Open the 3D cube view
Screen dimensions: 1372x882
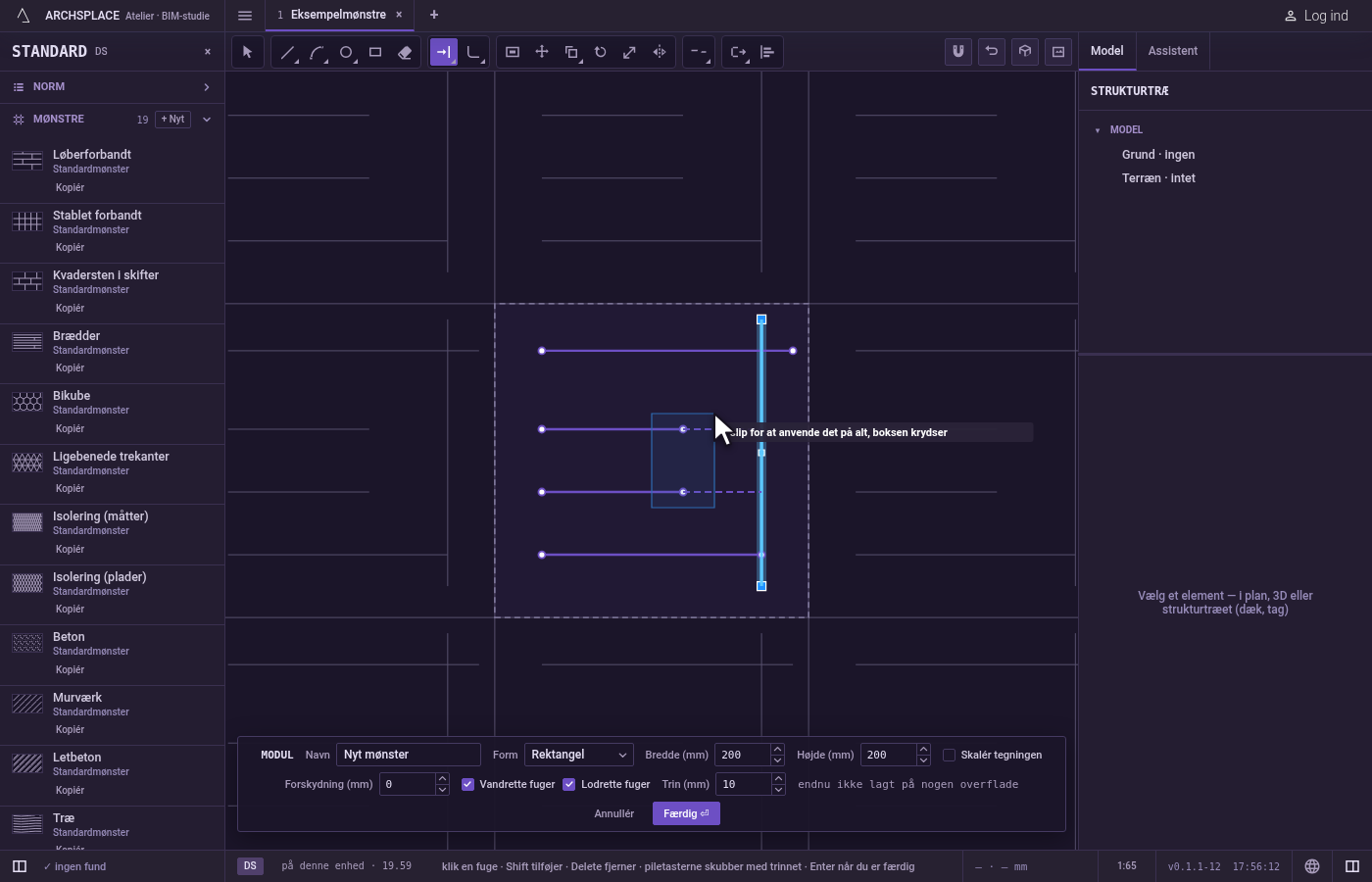1025,52
